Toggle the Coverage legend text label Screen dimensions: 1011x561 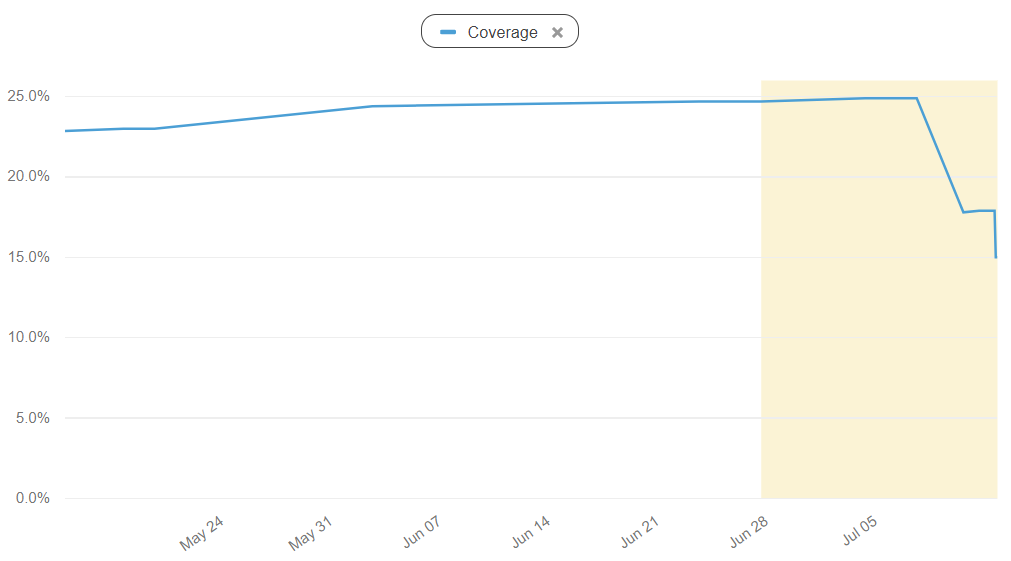point(502,32)
